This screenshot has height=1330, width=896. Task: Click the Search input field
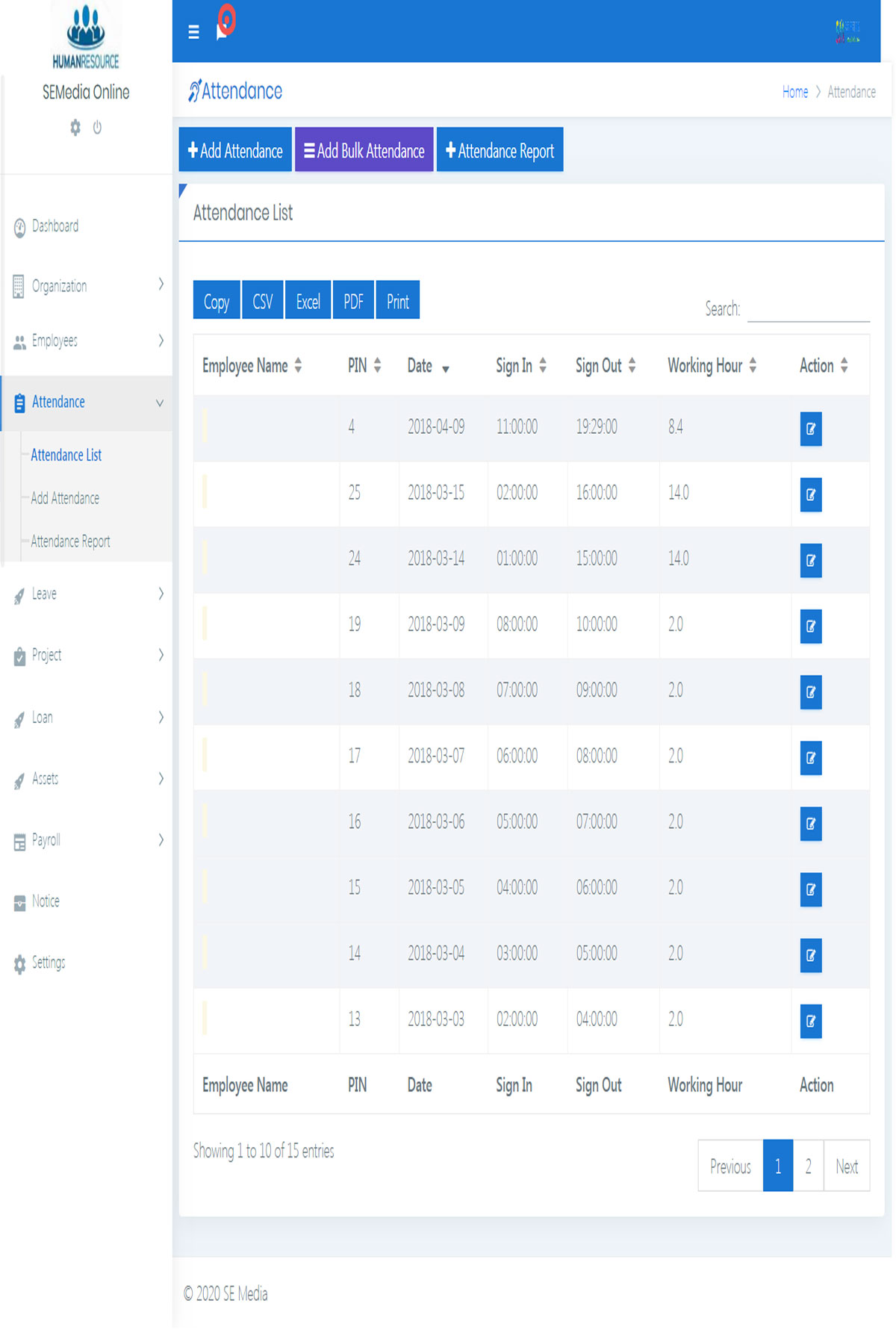[809, 308]
